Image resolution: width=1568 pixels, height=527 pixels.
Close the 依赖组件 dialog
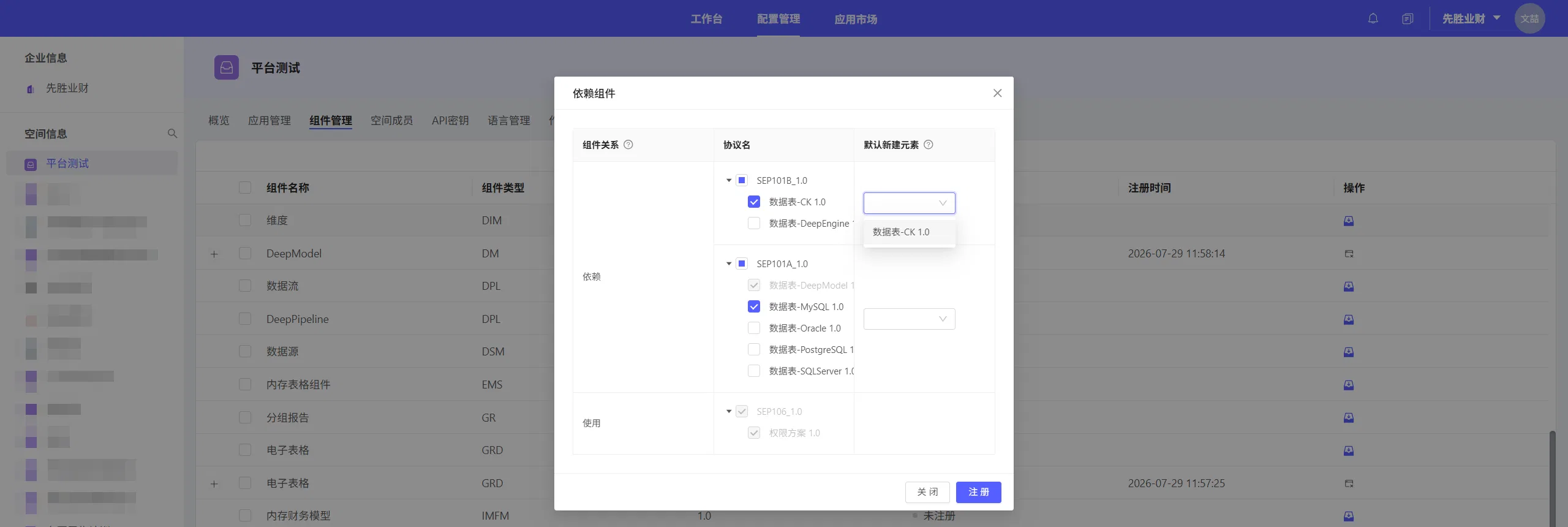click(x=997, y=93)
